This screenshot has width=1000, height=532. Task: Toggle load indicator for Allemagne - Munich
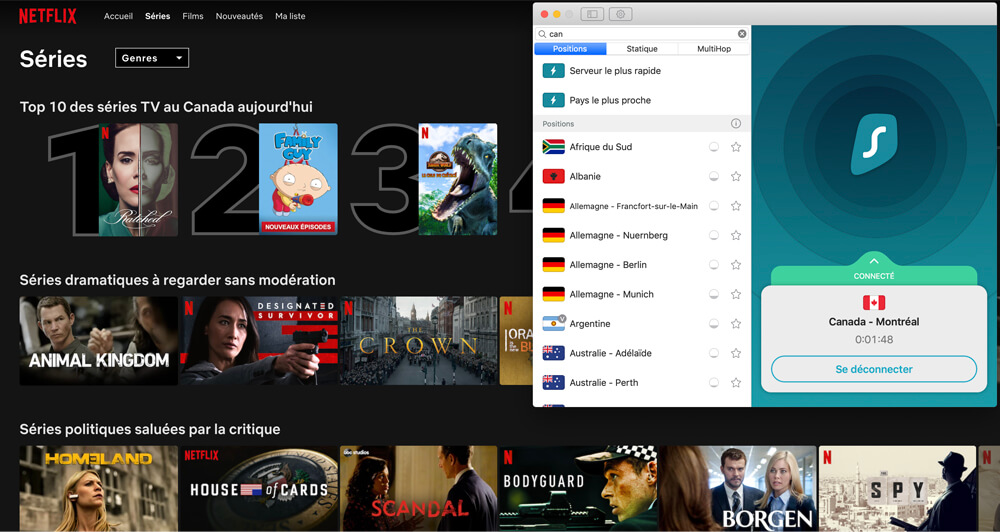[714, 294]
